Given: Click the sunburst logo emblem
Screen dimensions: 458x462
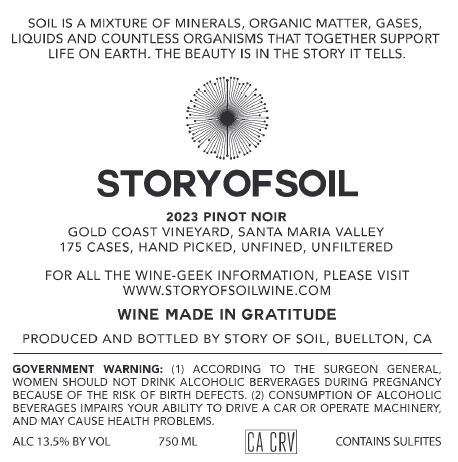Looking at the screenshot, I should [227, 118].
